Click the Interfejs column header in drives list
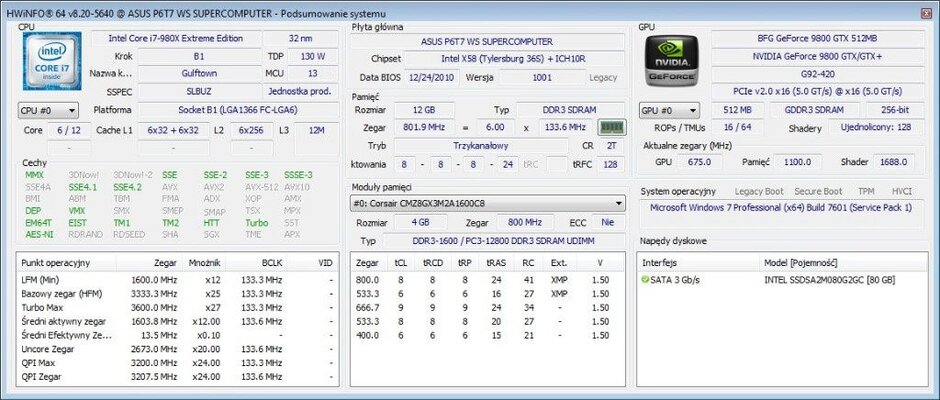This screenshot has width=940, height=400. pos(660,262)
